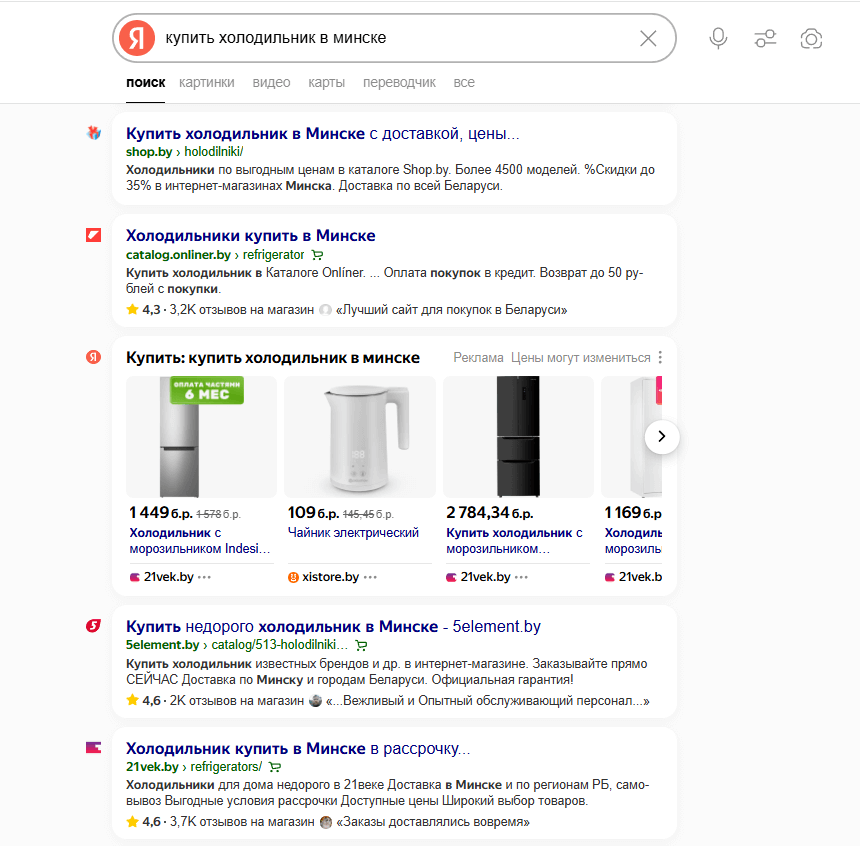Screen dimensions: 860x846
Task: Click 'Лучший сайт для покупок в Беларуси' review
Action: (x=451, y=309)
